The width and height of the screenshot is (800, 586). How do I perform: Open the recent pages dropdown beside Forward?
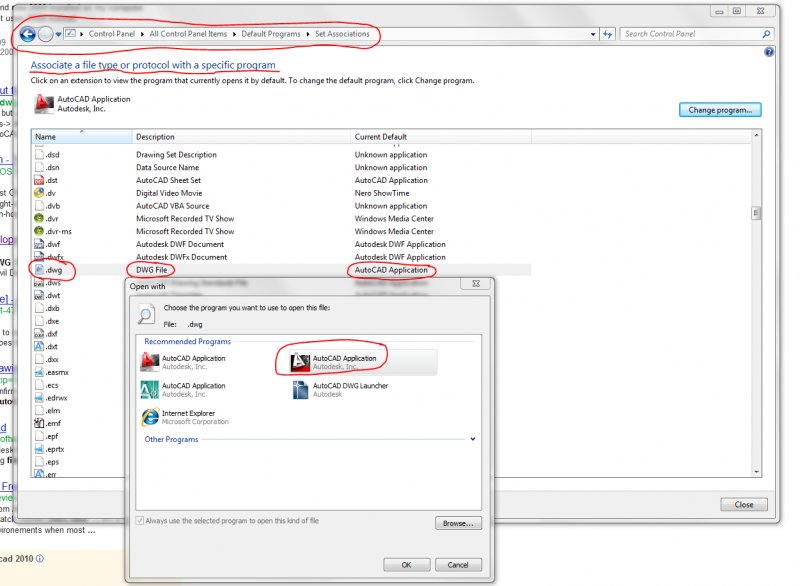click(59, 34)
